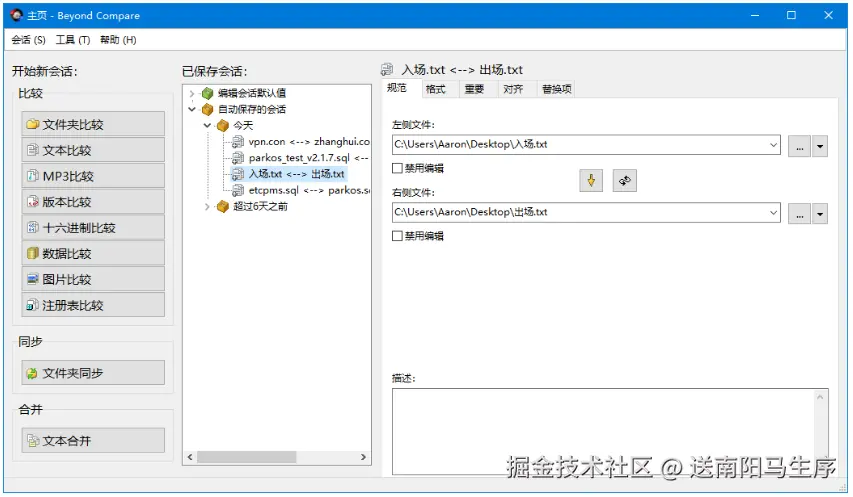Launch the MP3比较 session
The image size is (853, 497).
pyautogui.click(x=93, y=176)
